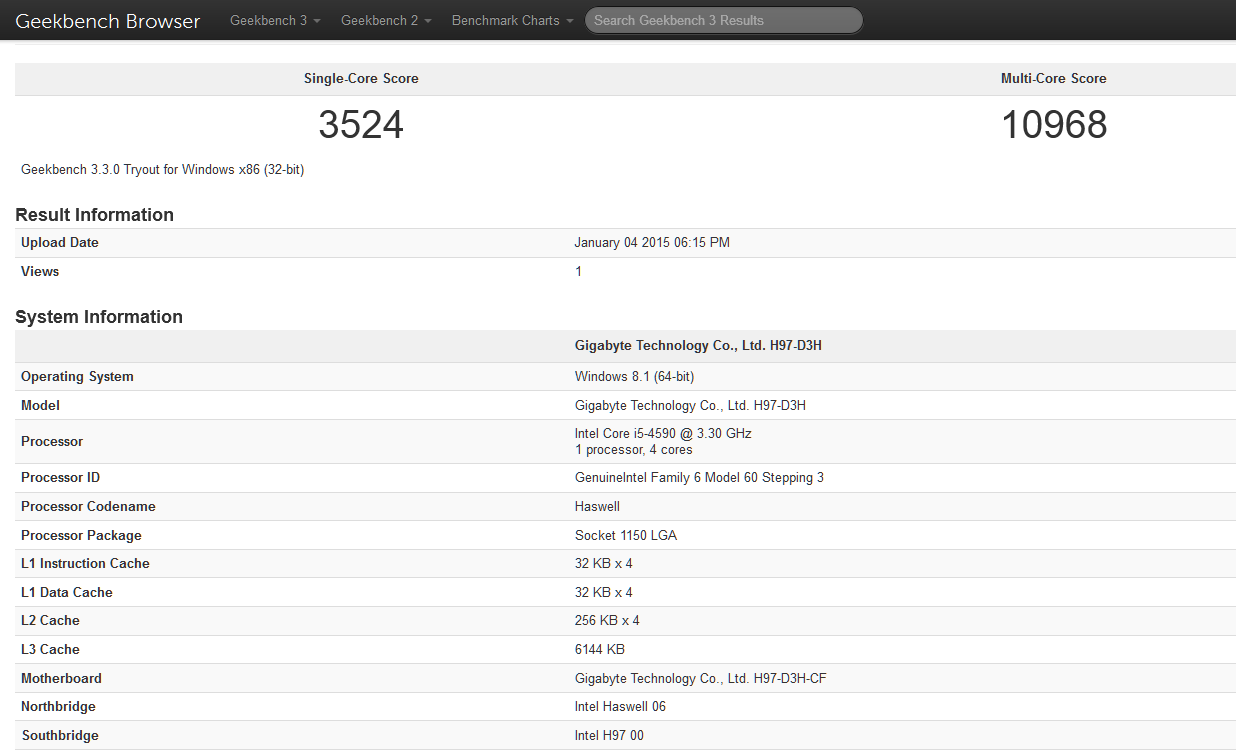Click the Result Information heading
Screen dimensions: 1236x755
[x=94, y=215]
